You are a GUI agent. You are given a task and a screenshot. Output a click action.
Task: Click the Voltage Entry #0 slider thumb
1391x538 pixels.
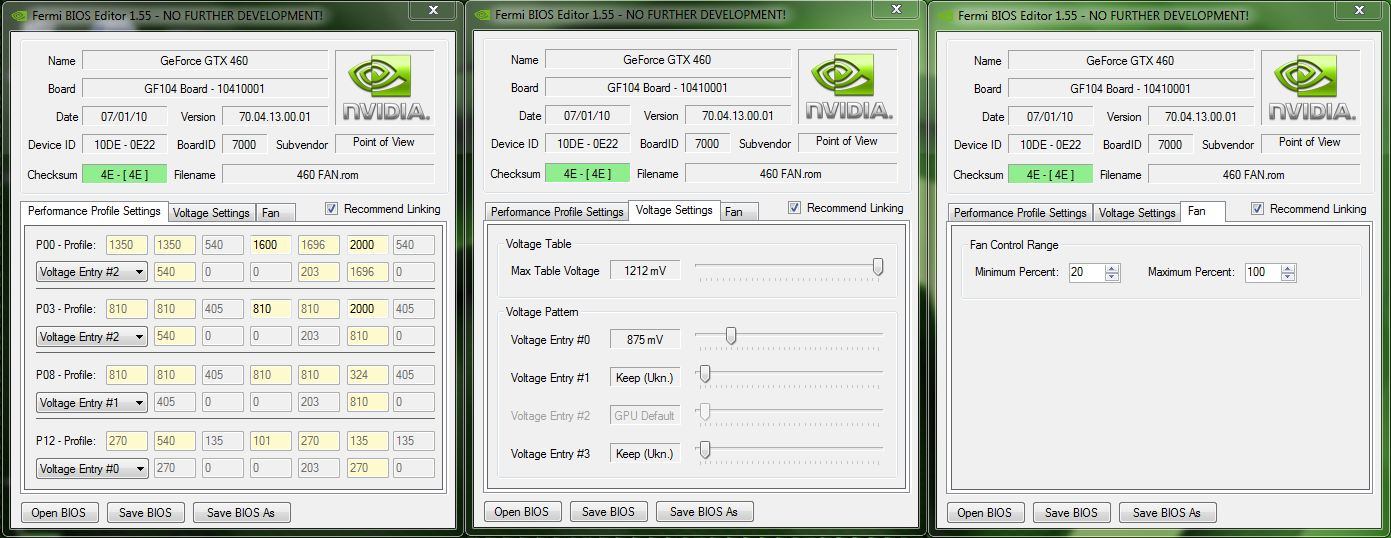coord(731,336)
